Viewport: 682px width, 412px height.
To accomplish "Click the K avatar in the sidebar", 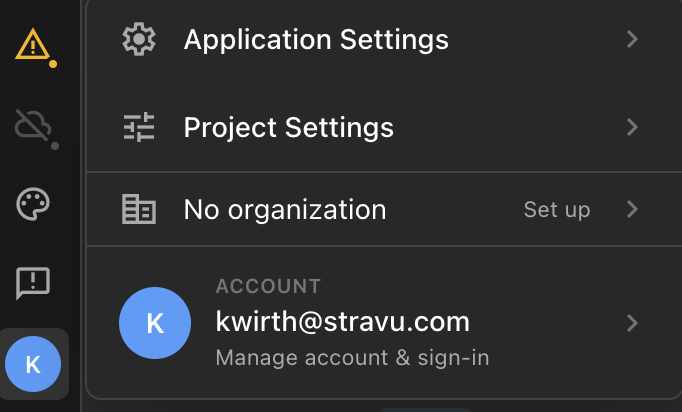I will (33, 364).
